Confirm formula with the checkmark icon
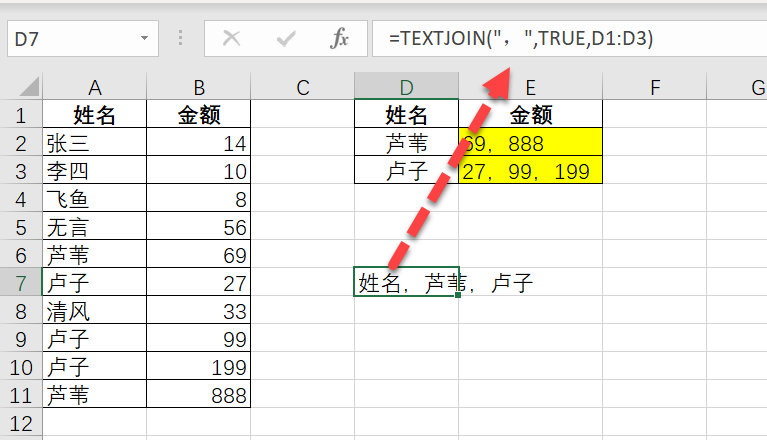Screen dimensions: 767x440 tap(286, 38)
